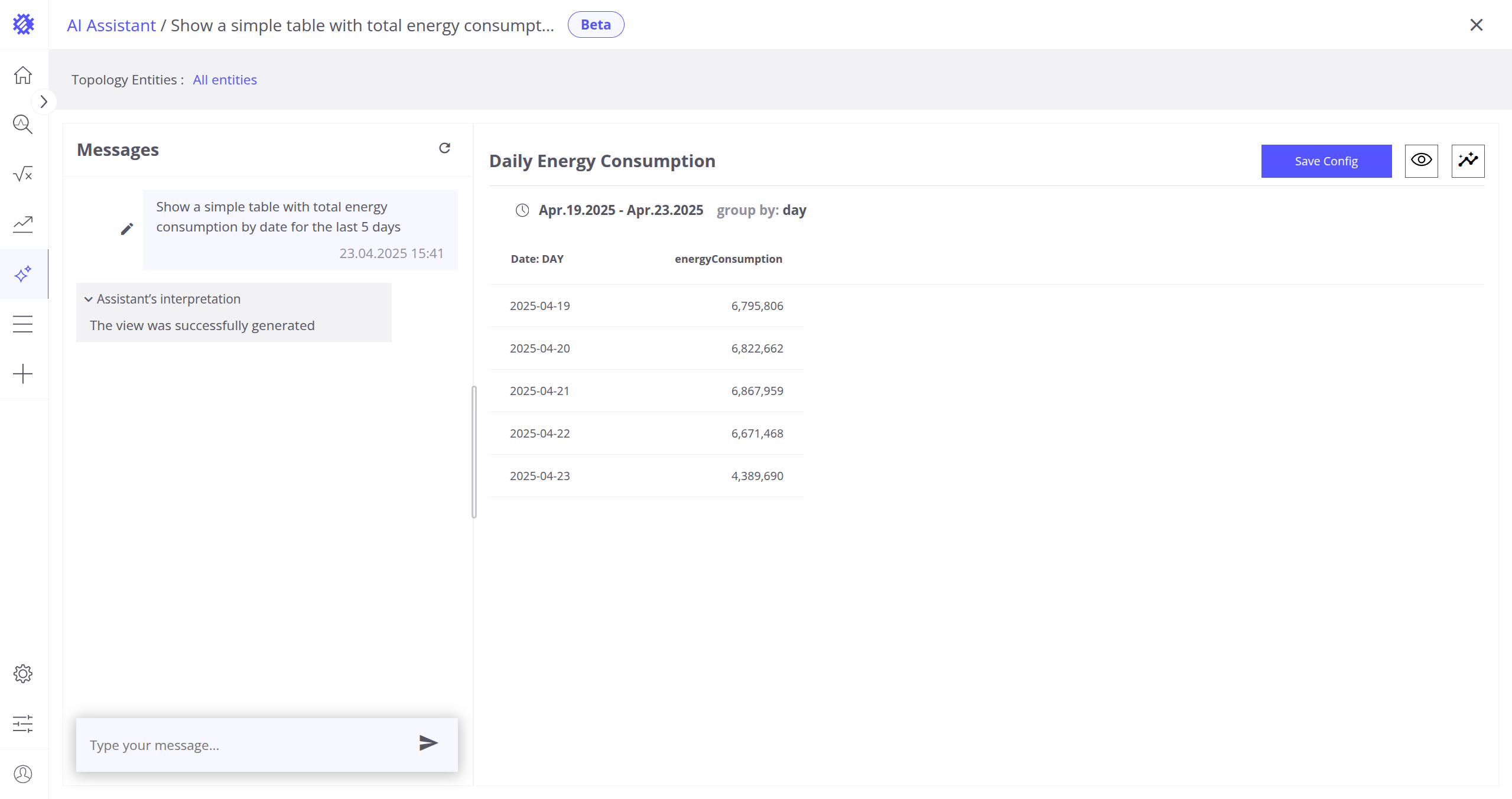
Task: Open the hamburger list icon in sidebar
Action: coord(23,324)
